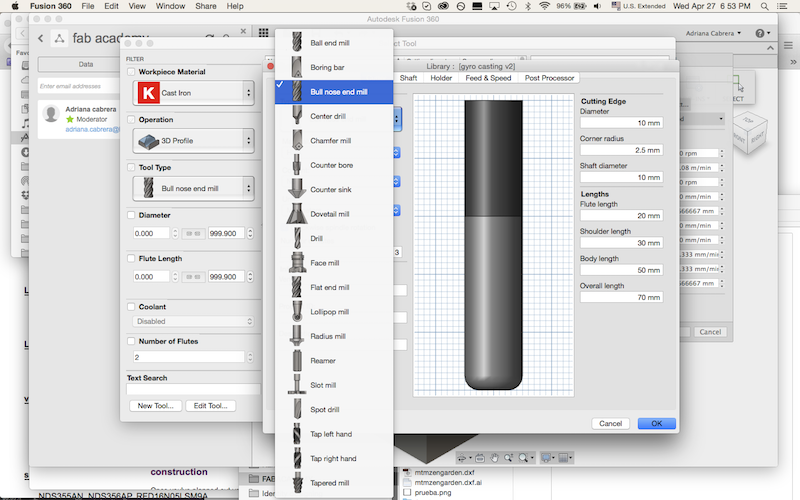Image resolution: width=800 pixels, height=500 pixels.
Task: Select Slot mill tool type
Action: tap(334, 385)
